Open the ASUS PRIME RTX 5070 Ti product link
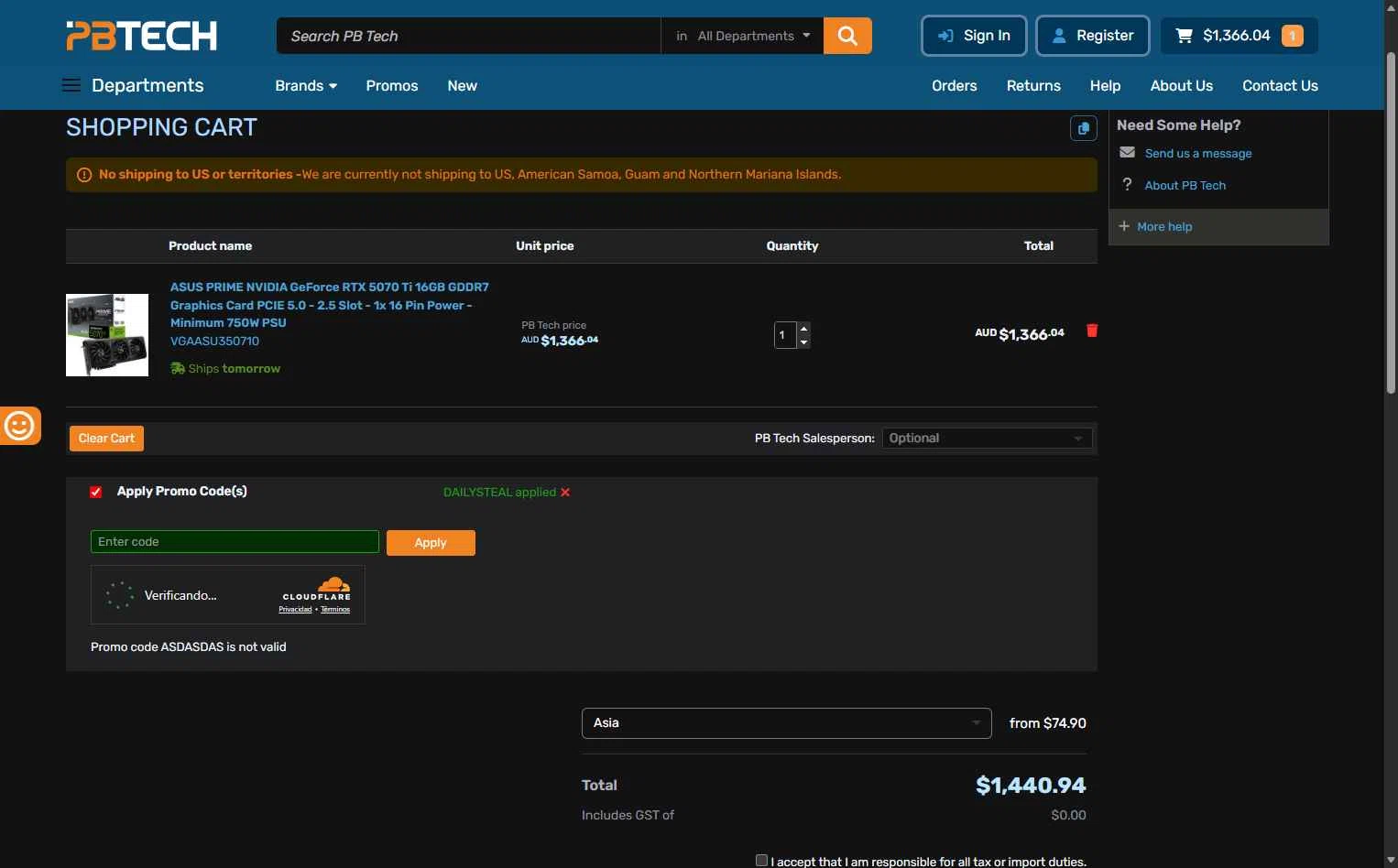The height and width of the screenshot is (868, 1398). (x=330, y=305)
